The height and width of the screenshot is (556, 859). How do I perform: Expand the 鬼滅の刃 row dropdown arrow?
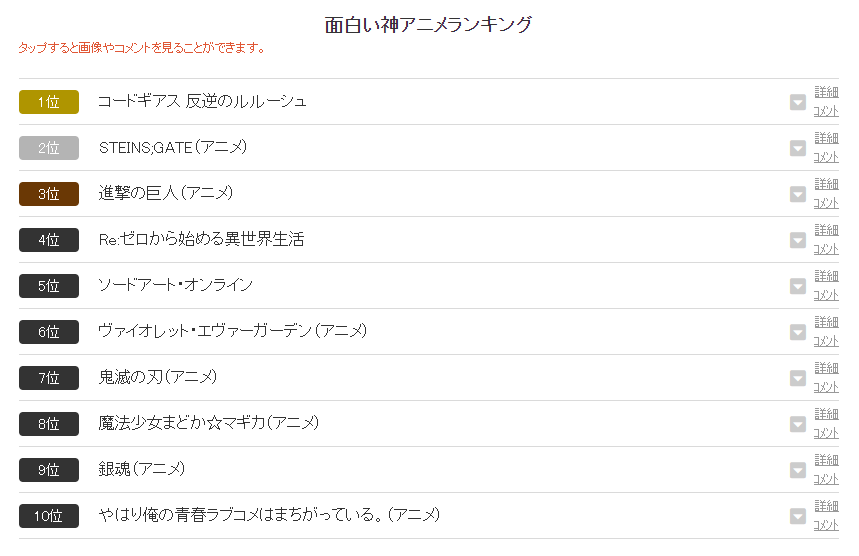point(798,378)
